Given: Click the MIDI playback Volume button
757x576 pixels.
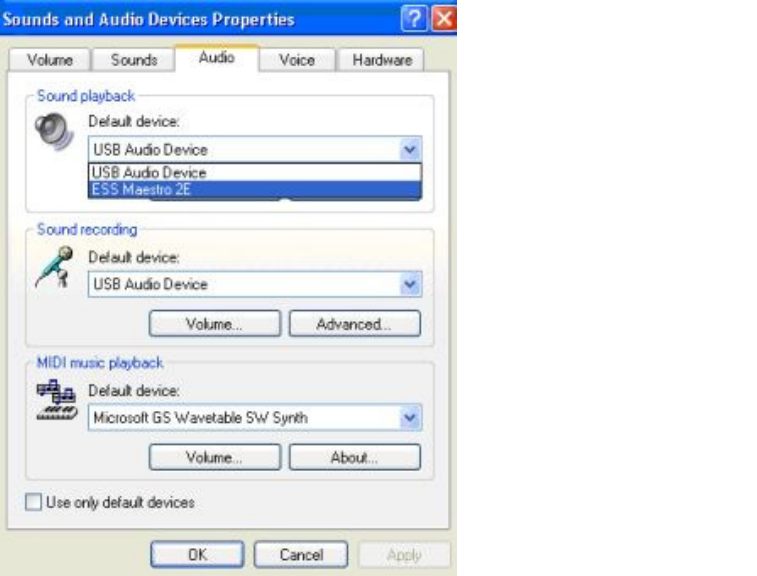Looking at the screenshot, I should pyautogui.click(x=215, y=457).
